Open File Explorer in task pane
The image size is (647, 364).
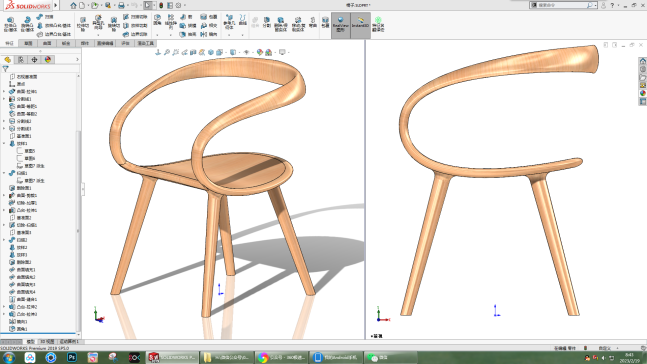point(642,77)
